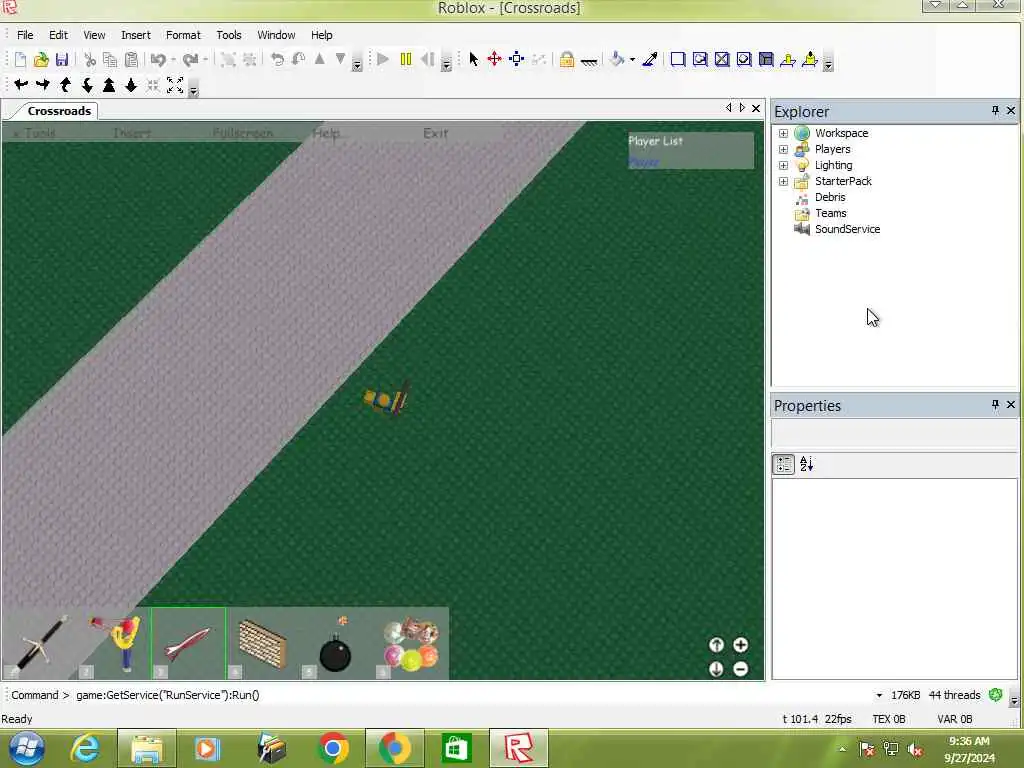Image resolution: width=1024 pixels, height=768 pixels.
Task: Expand the StarterPack tree node
Action: click(x=783, y=181)
